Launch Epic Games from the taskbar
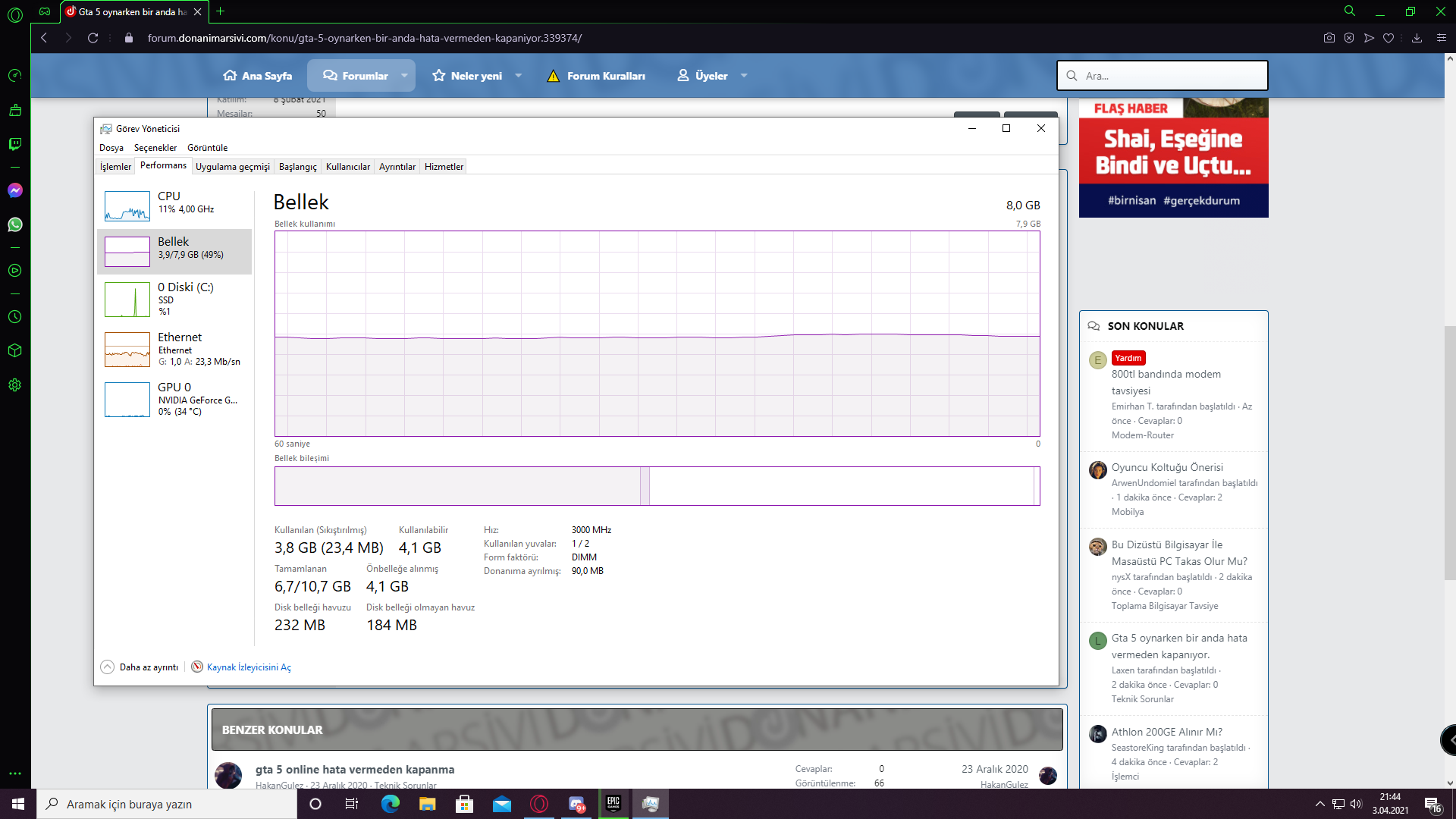This screenshot has height=819, width=1456. tap(613, 804)
